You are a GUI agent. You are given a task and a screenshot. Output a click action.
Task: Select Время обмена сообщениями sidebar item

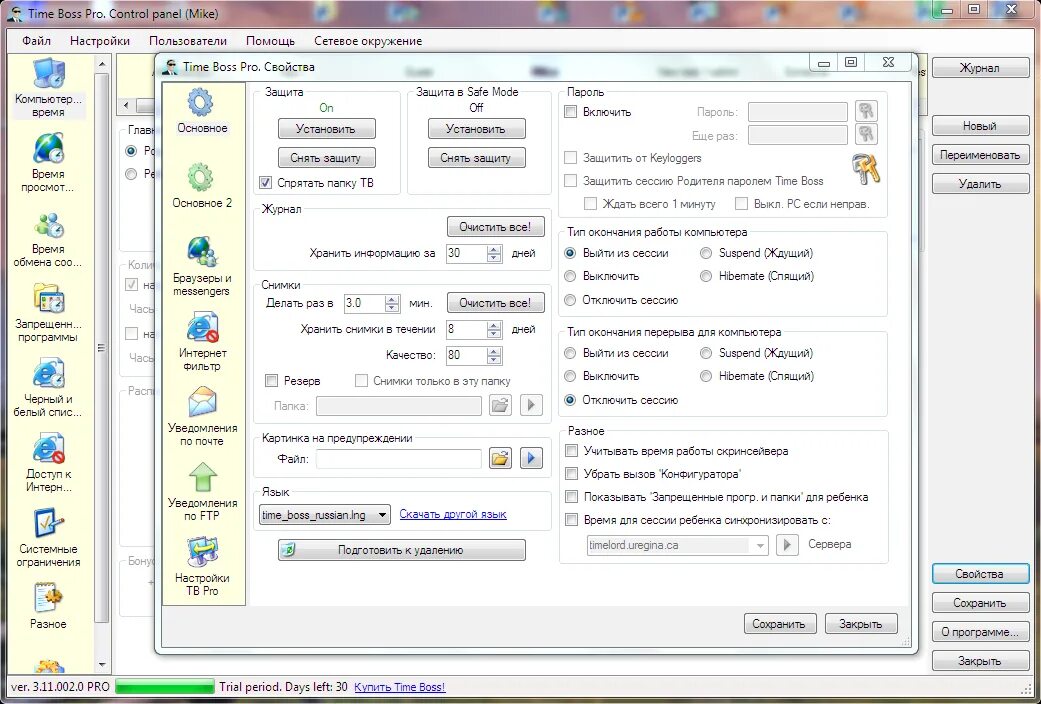click(48, 238)
